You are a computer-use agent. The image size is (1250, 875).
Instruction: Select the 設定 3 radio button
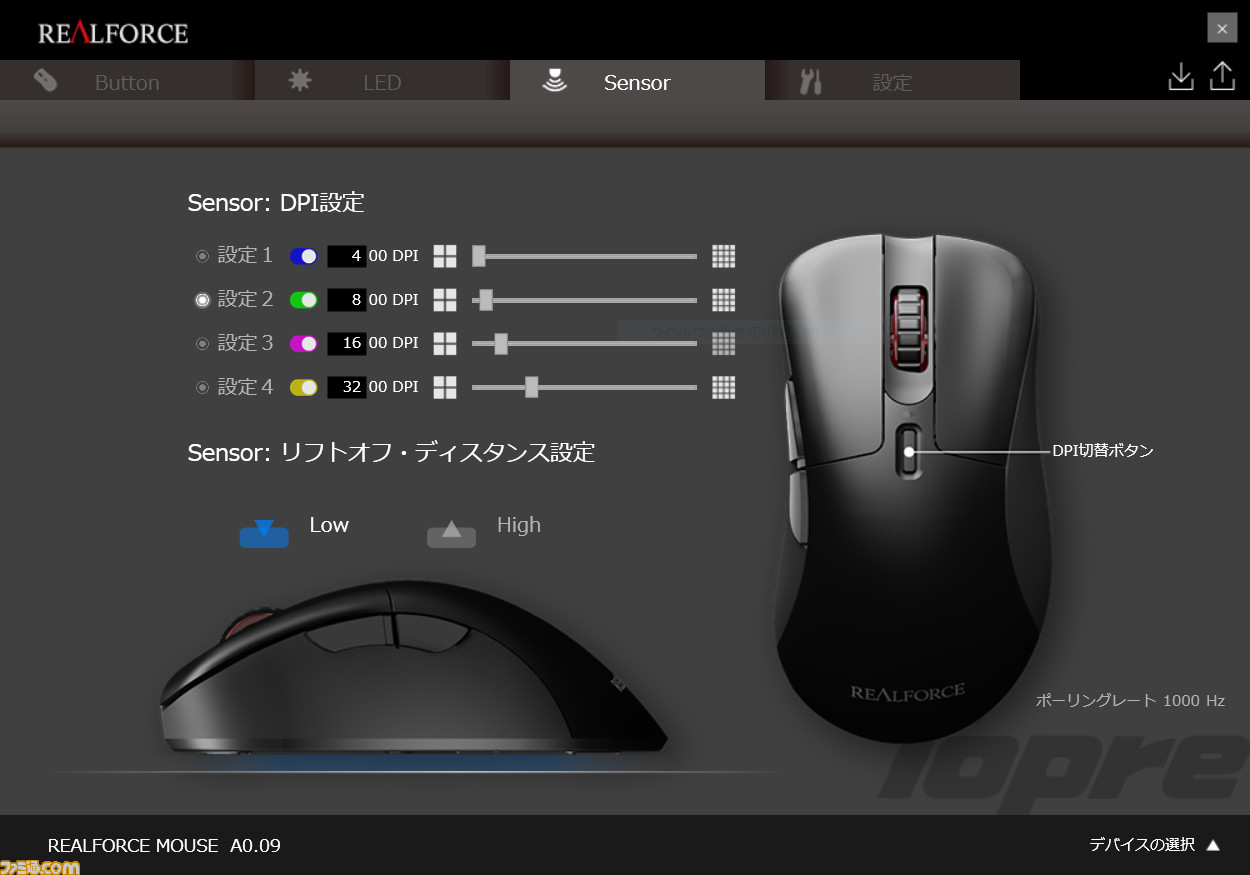click(x=202, y=343)
